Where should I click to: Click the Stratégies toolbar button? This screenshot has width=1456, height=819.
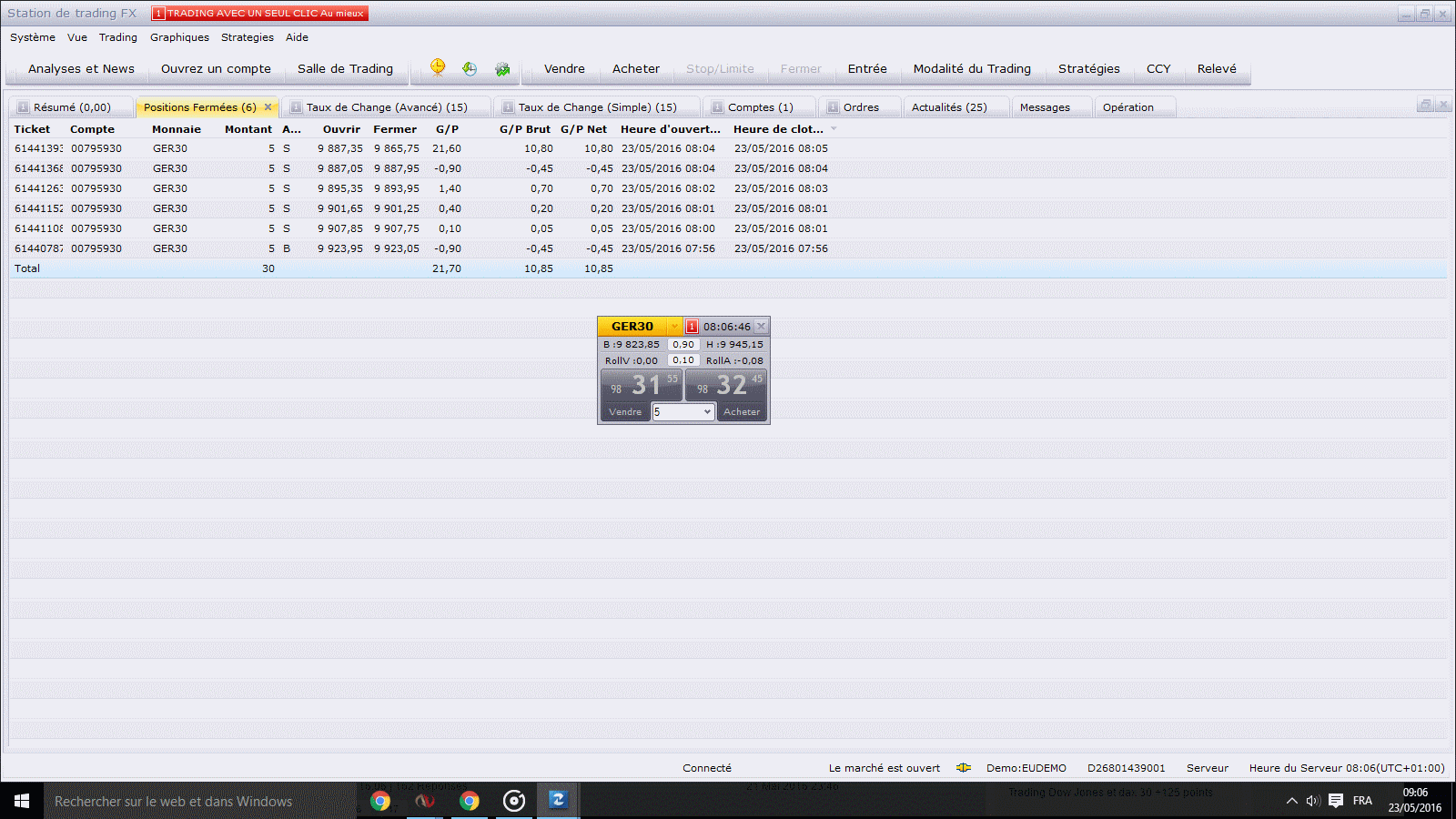click(x=1089, y=68)
